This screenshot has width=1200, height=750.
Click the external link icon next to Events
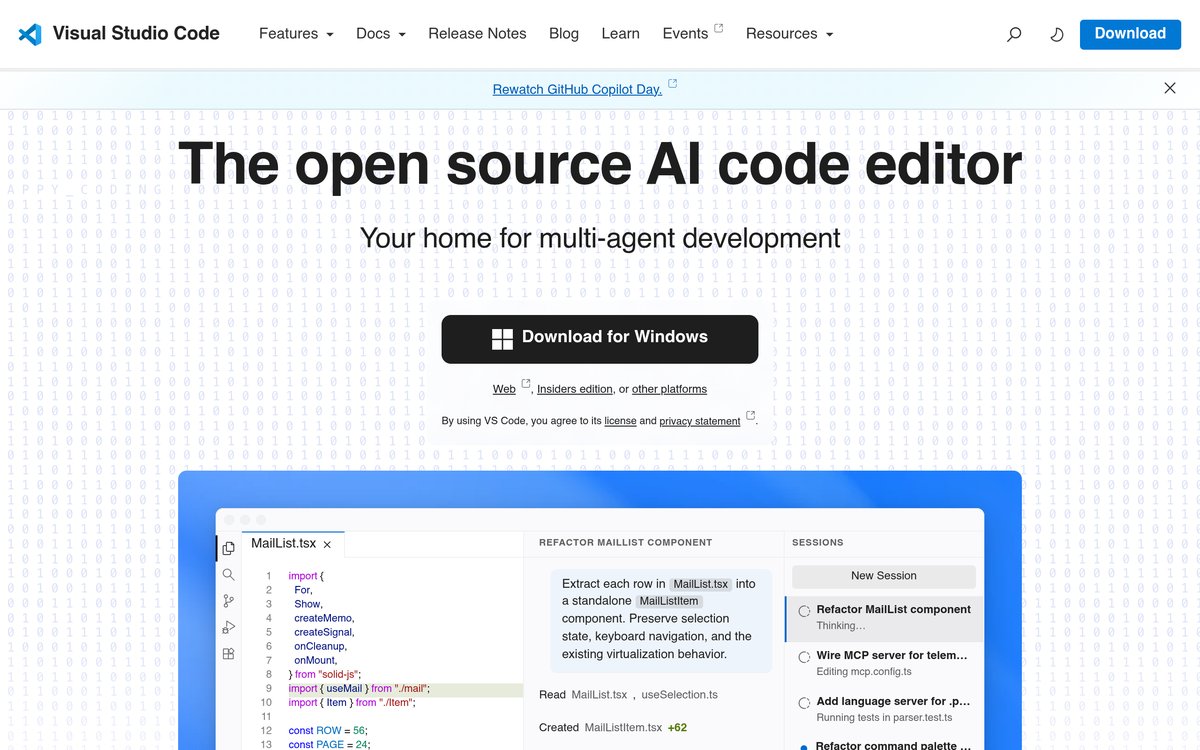(718, 29)
